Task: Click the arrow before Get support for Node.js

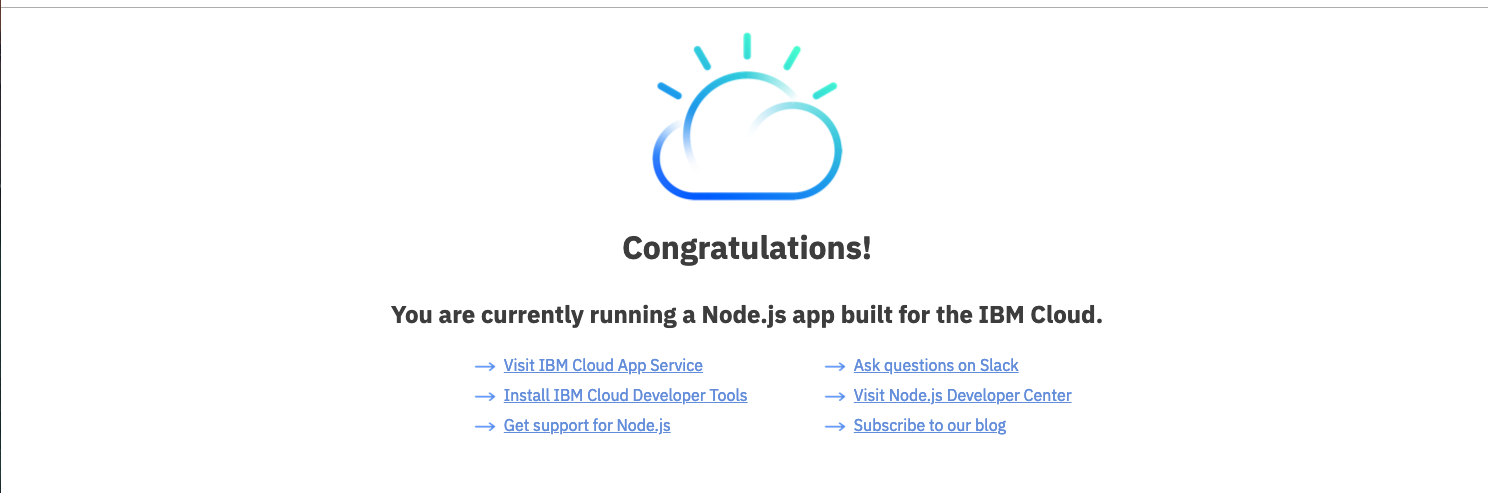Action: (485, 427)
